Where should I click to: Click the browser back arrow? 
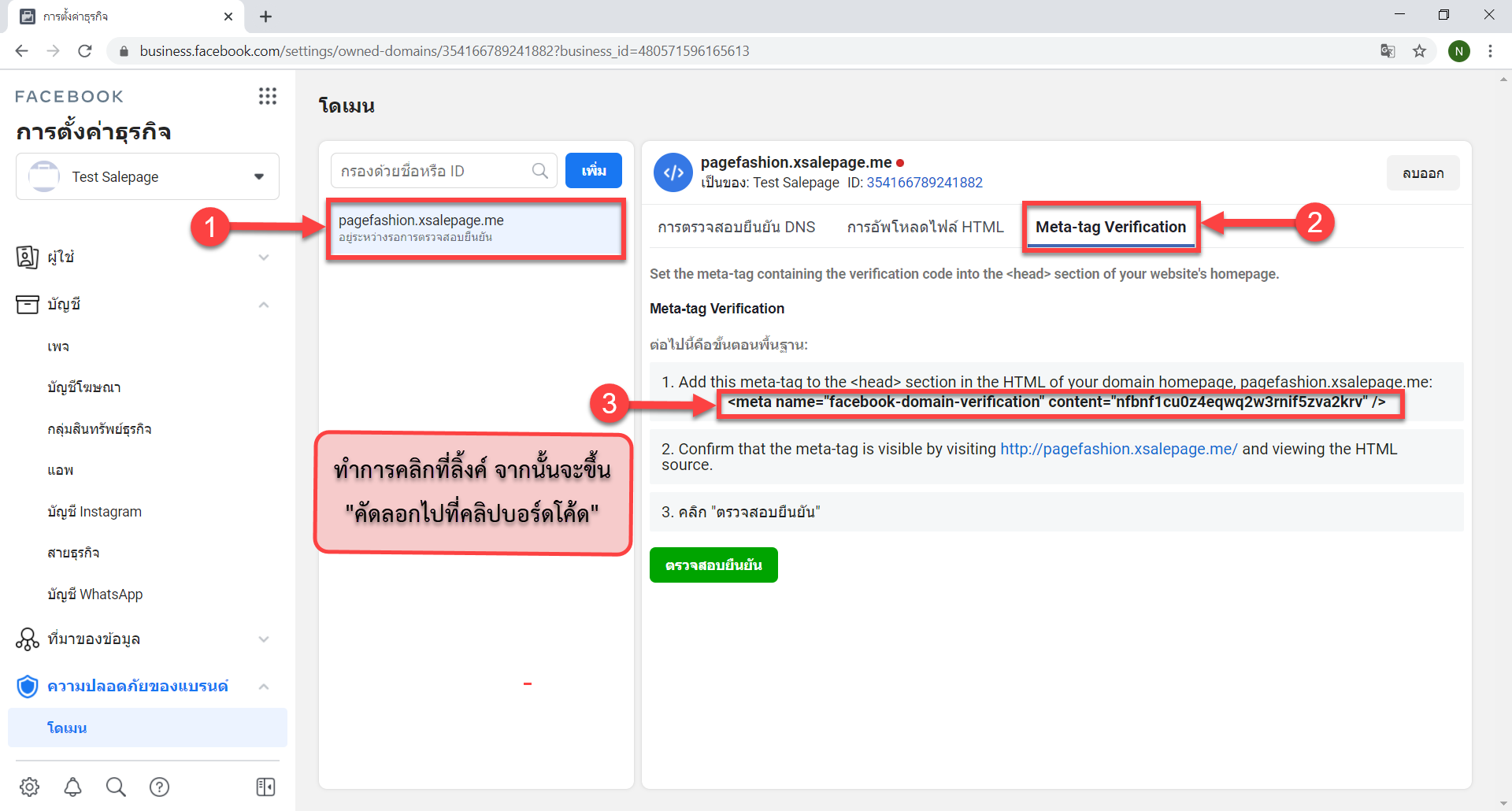(21, 51)
